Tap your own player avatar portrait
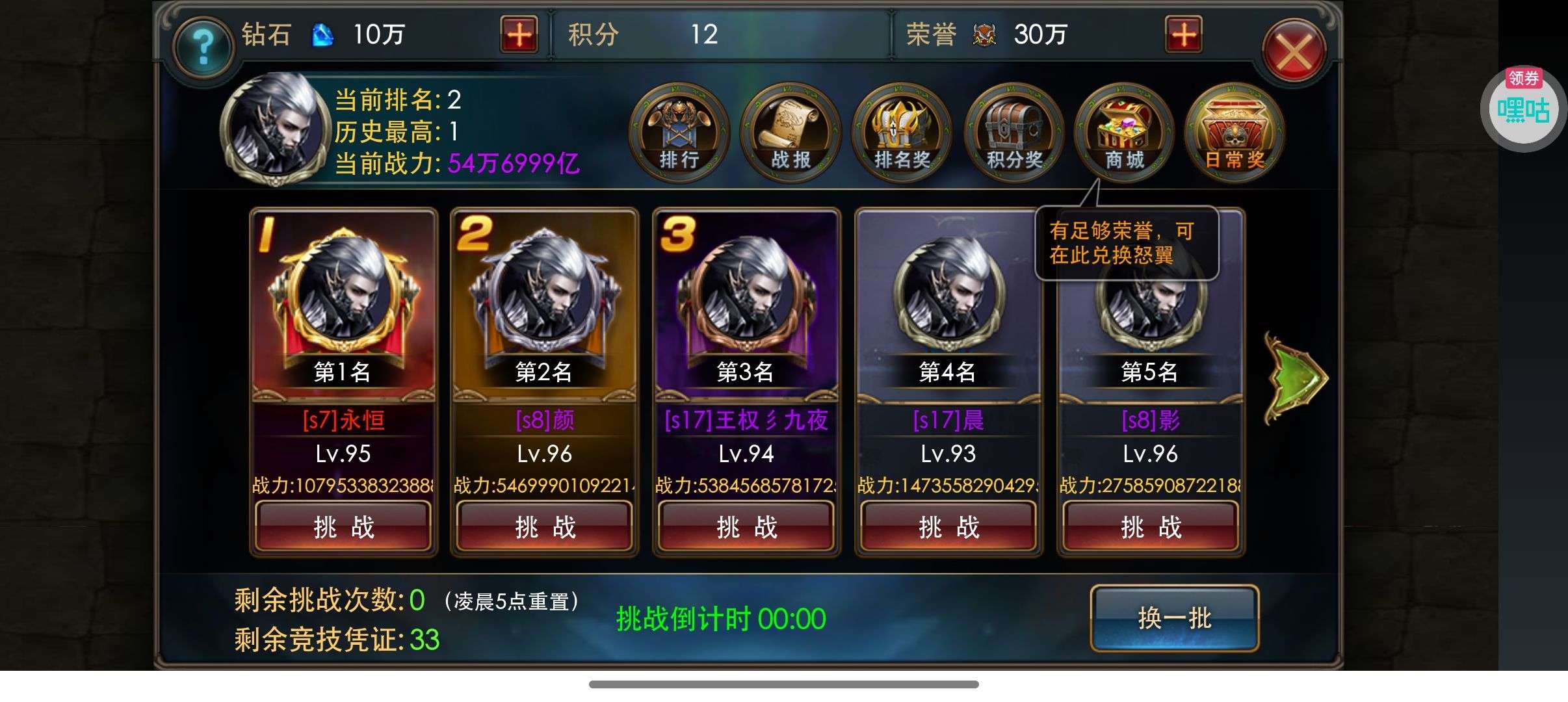Image resolution: width=1568 pixels, height=702 pixels. [276, 128]
